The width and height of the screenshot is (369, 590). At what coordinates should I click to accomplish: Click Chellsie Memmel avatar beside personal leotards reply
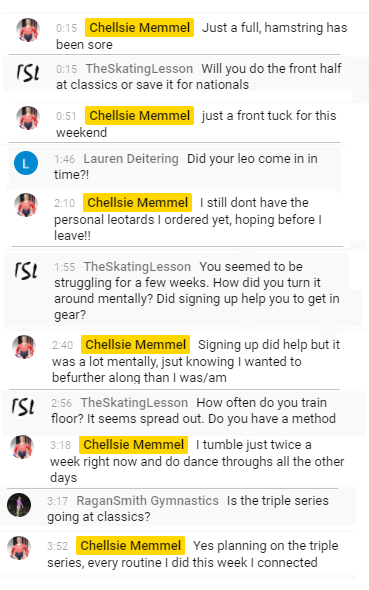[x=26, y=205]
